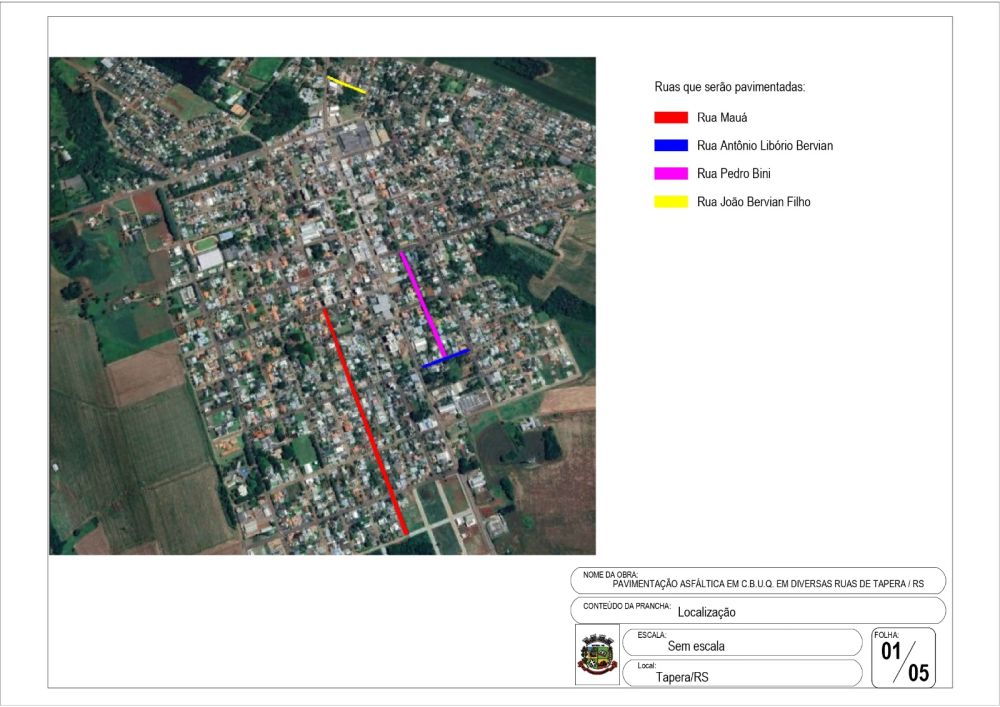Viewport: 1000px width, 707px height.
Task: Click the "Rua João Bervian Filho" label
Action: click(x=754, y=202)
